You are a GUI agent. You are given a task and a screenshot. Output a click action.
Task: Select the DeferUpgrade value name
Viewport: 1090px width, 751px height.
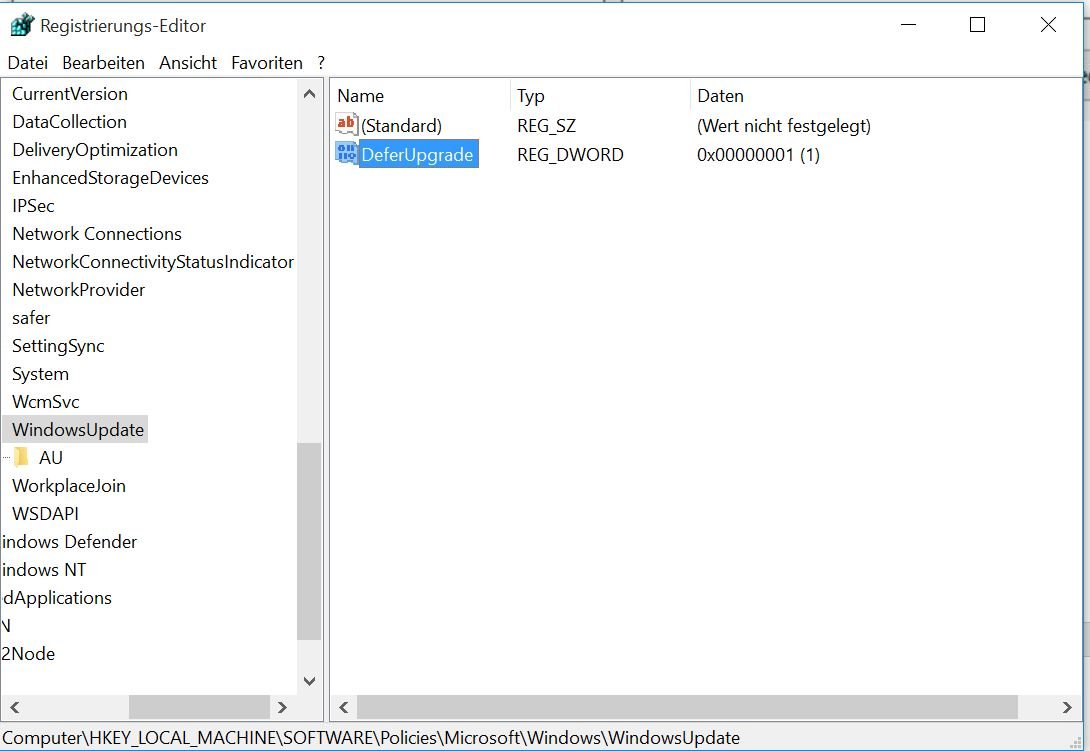[417, 154]
